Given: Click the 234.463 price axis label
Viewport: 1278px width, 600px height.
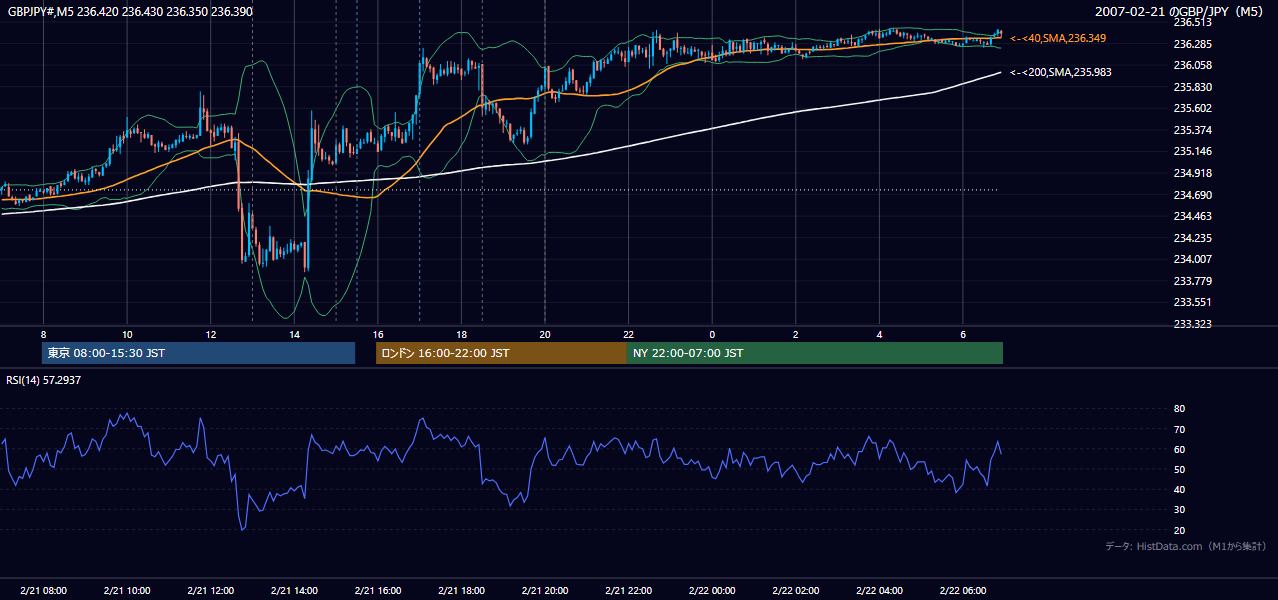Looking at the screenshot, I should coord(1192,216).
